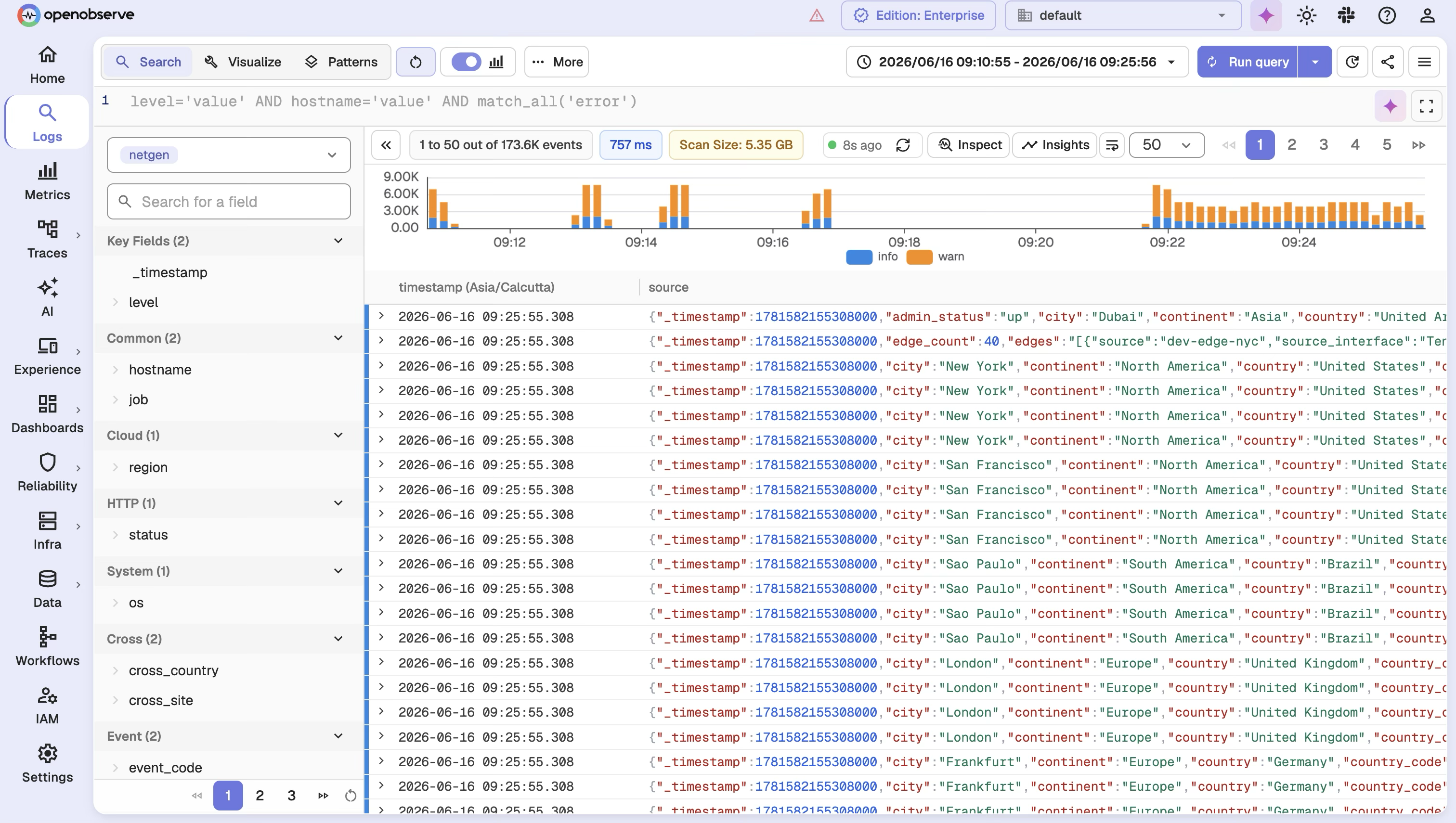Go to next fields page arrow
The width and height of the screenshot is (1456, 823).
coord(323,795)
